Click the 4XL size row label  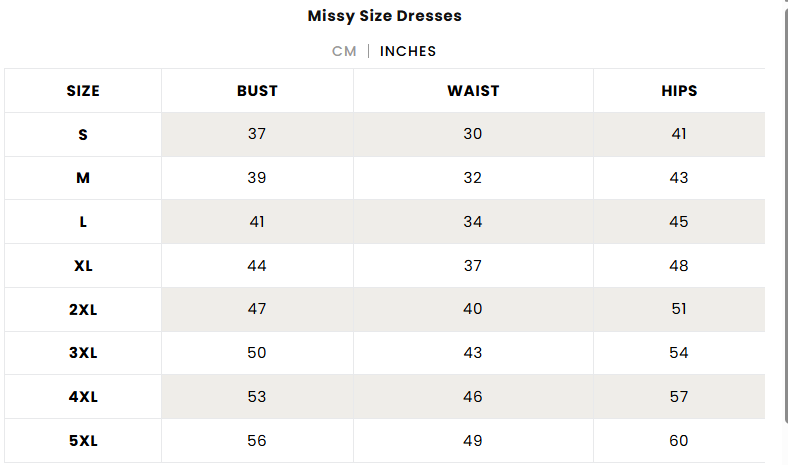83,397
